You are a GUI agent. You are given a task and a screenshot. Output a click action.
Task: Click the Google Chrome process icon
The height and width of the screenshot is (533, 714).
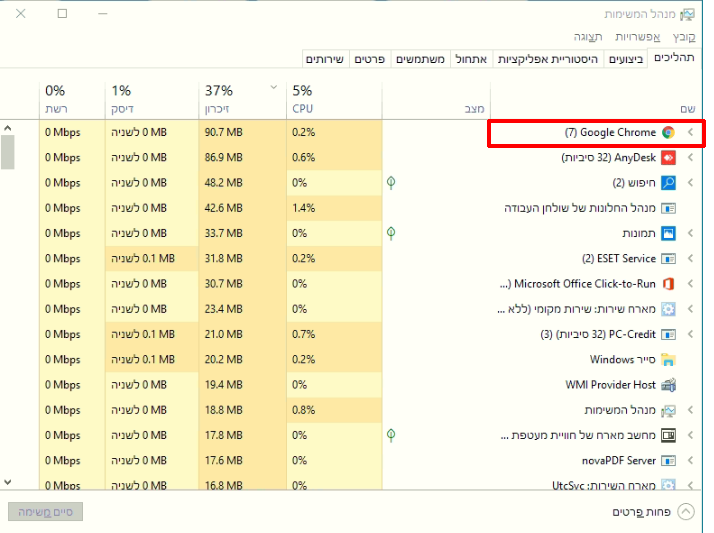[x=668, y=132]
